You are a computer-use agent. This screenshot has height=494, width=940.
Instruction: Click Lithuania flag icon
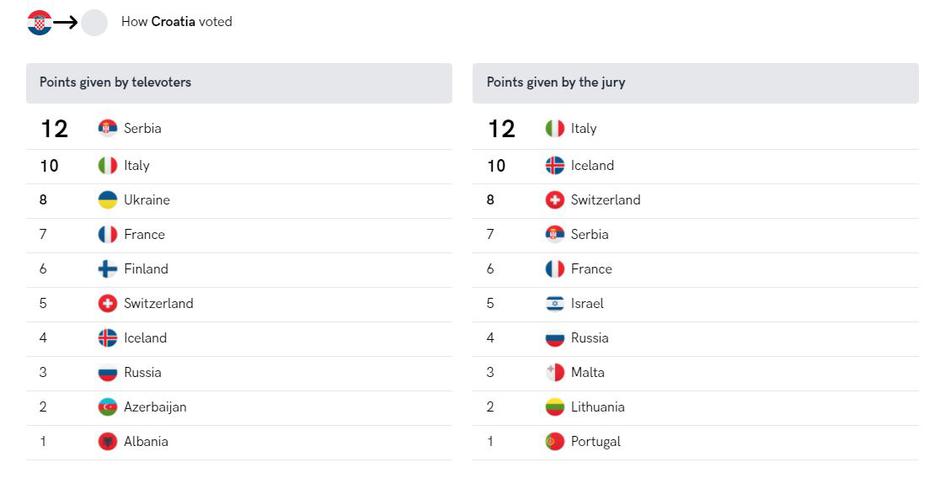pyautogui.click(x=555, y=407)
